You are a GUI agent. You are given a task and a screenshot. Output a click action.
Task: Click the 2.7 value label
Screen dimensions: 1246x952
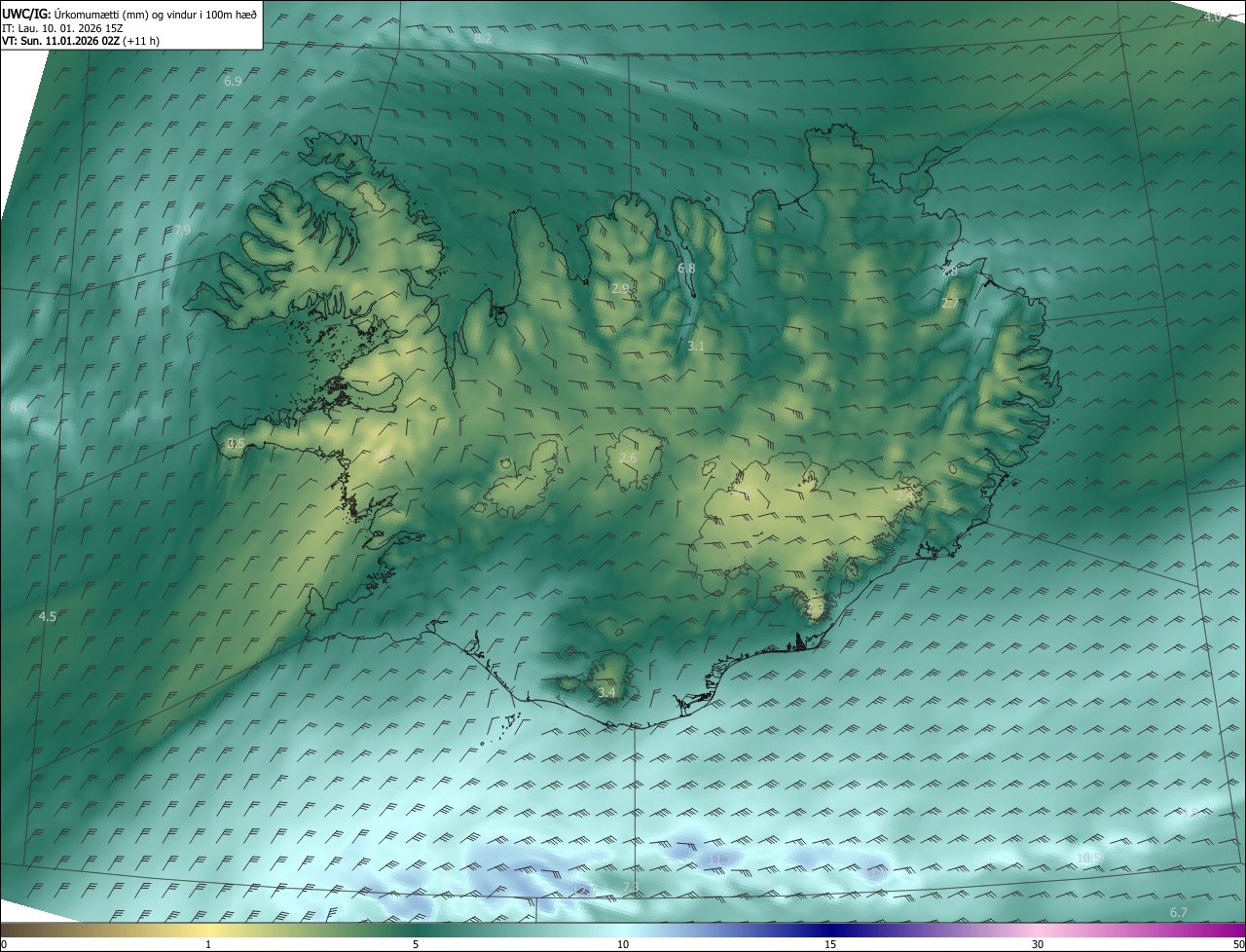[x=950, y=304]
